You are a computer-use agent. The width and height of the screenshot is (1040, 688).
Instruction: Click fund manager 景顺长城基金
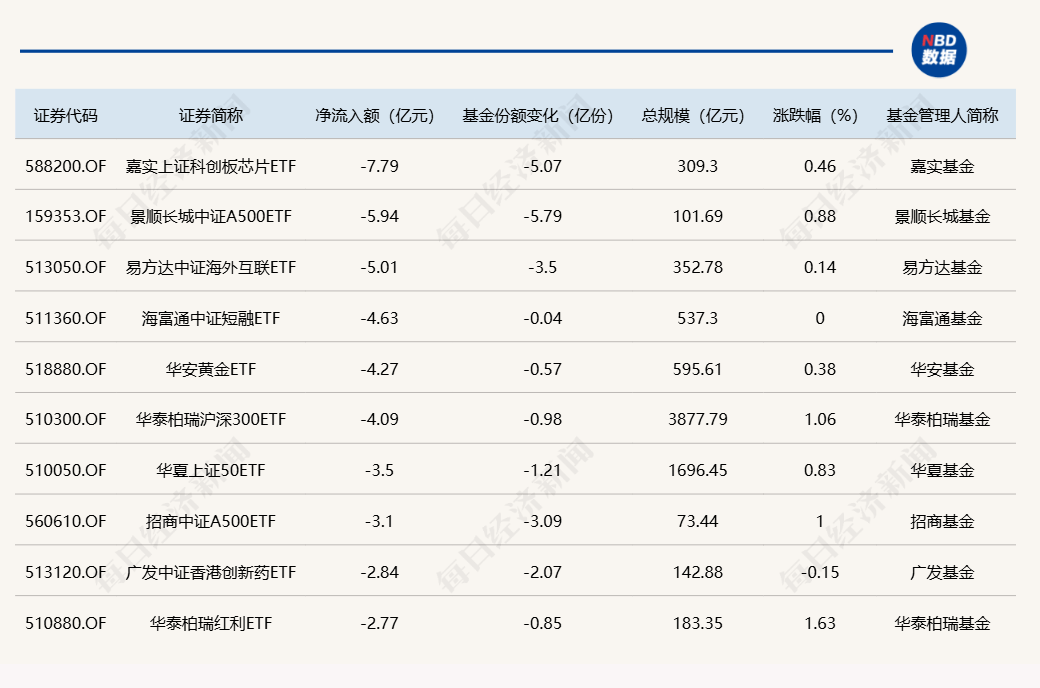[942, 216]
